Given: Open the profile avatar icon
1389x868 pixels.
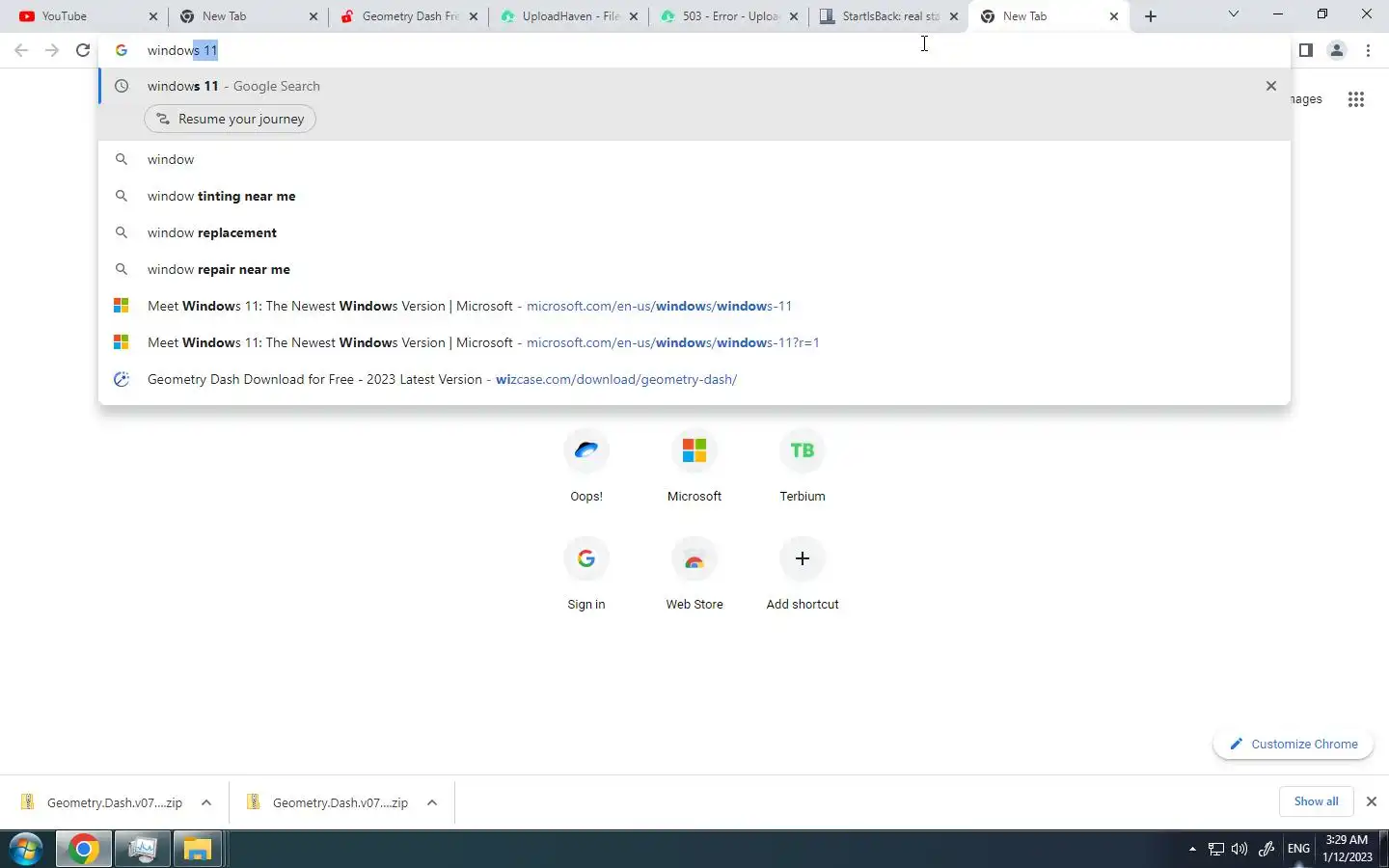Looking at the screenshot, I should 1337,50.
